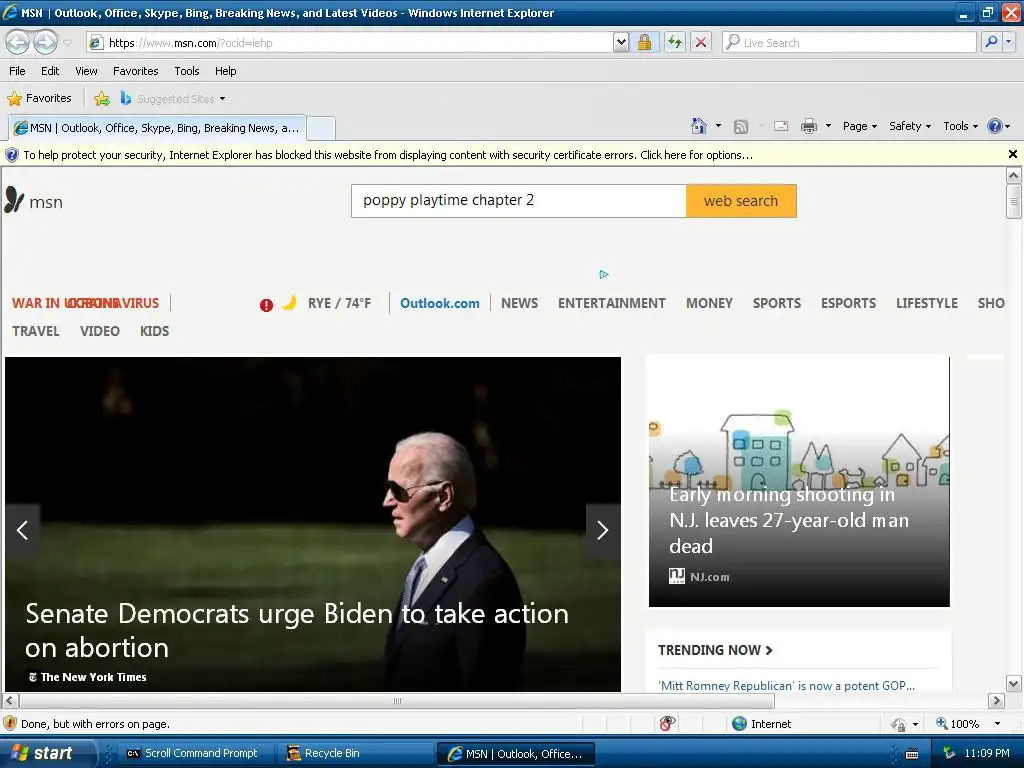The width and height of the screenshot is (1024, 768).
Task: Click the yellow web search button
Action: (741, 200)
